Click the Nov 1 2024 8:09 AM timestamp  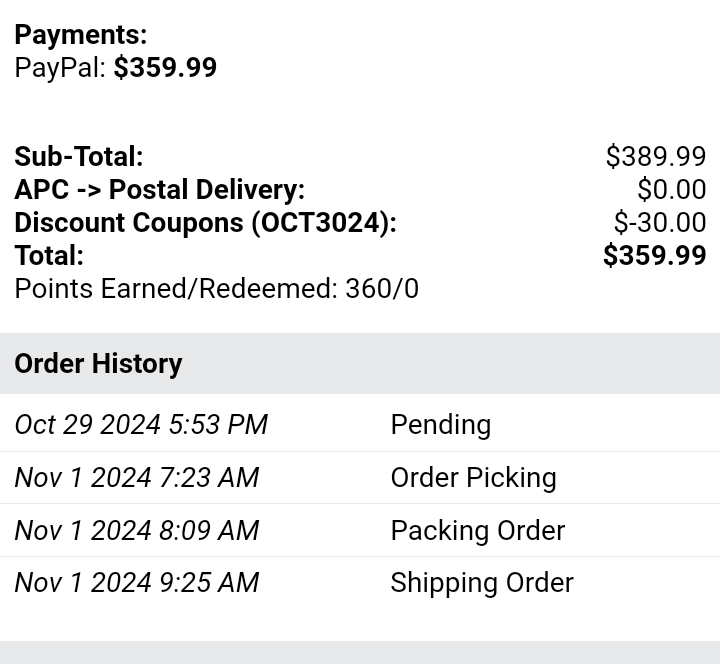click(x=137, y=530)
